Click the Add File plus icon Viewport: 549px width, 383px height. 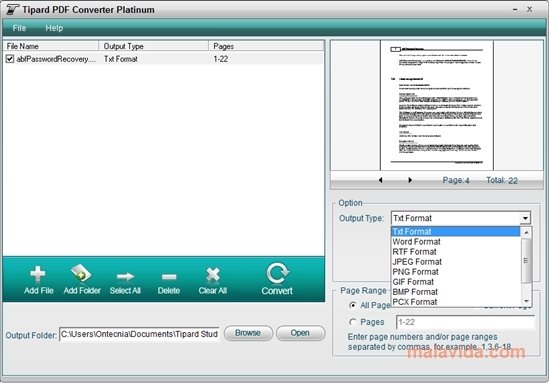37,274
